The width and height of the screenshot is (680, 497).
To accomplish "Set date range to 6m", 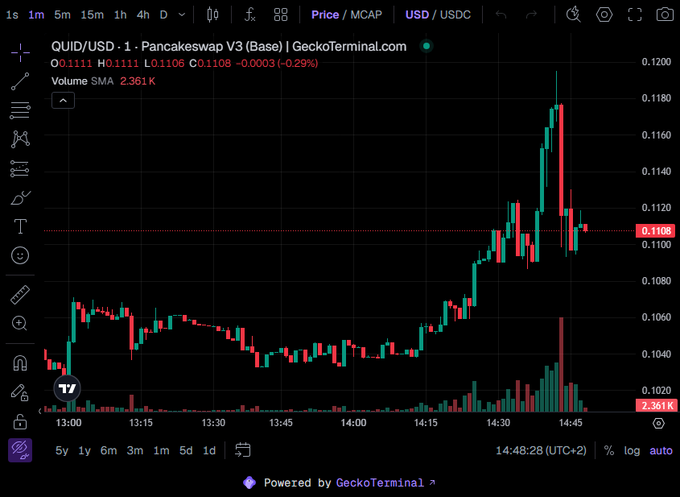I will pos(108,451).
